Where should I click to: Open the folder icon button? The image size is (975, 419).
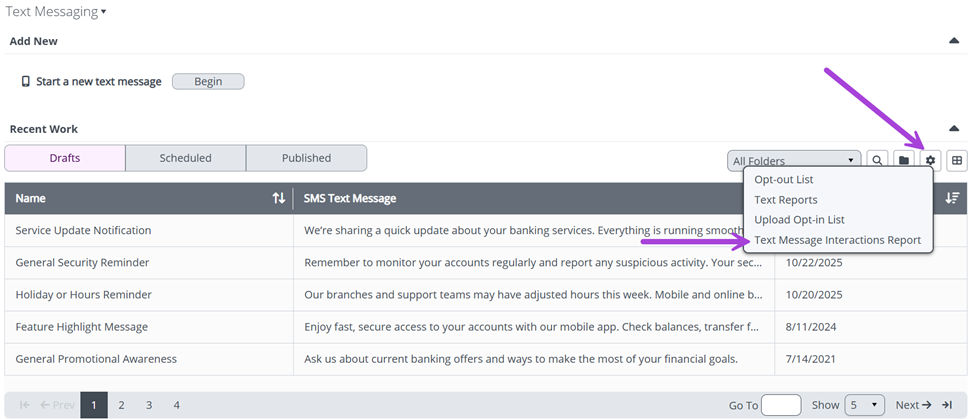pyautogui.click(x=904, y=160)
